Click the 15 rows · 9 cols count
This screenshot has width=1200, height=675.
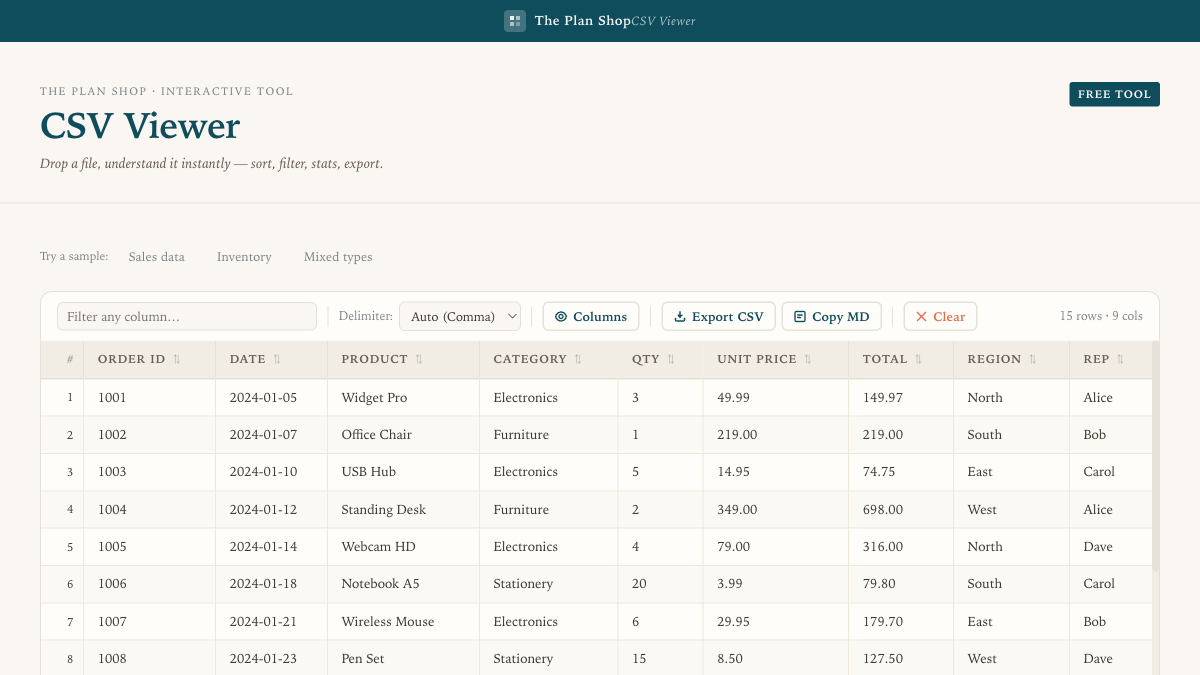pyautogui.click(x=1101, y=316)
